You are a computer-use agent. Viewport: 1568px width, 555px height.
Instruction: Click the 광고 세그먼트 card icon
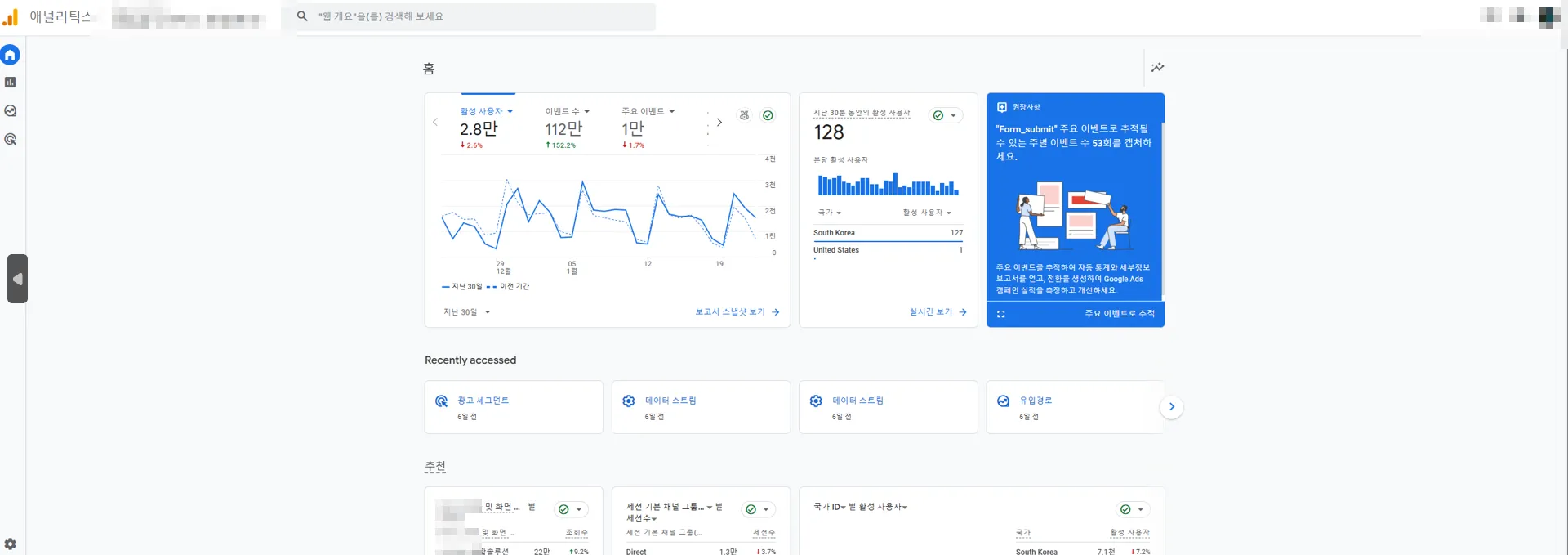442,401
